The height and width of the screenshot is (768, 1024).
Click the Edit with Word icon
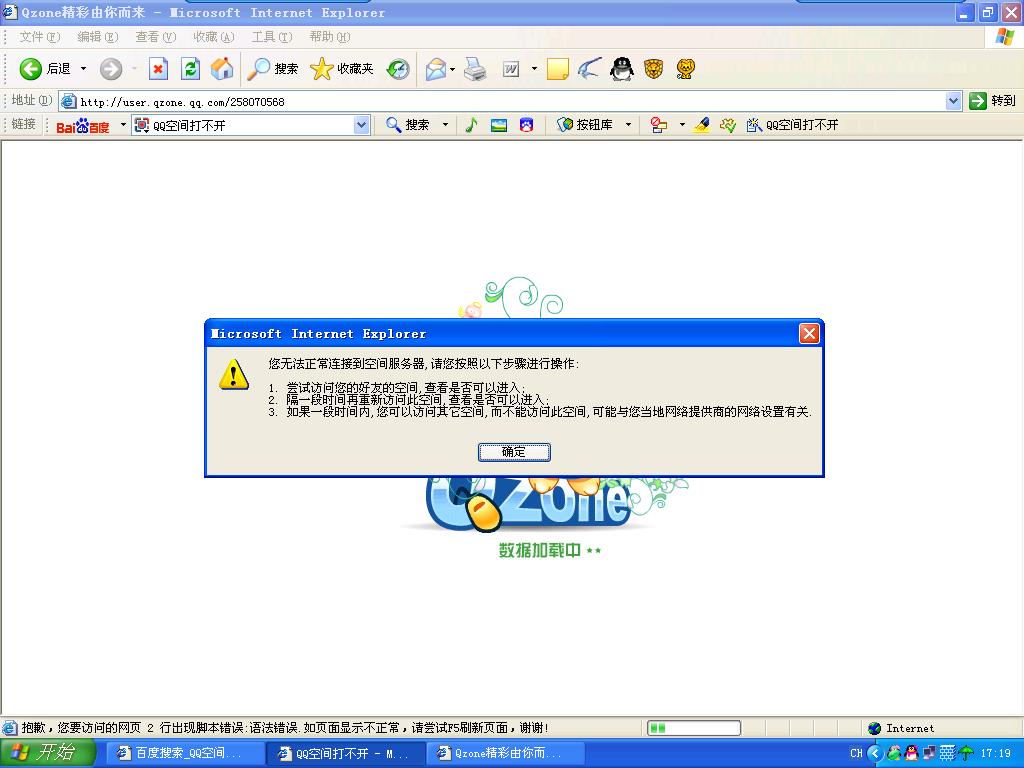(x=511, y=69)
